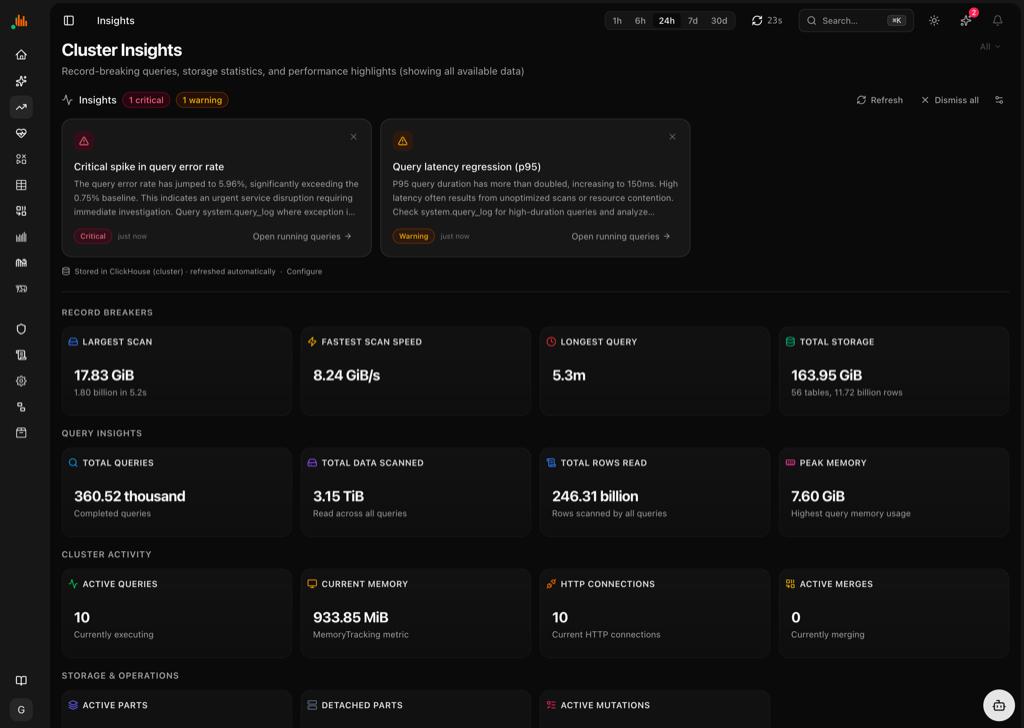Screen dimensions: 1024x728
Task: Open the calendar archive icon in sidebar
Action: coord(21,433)
